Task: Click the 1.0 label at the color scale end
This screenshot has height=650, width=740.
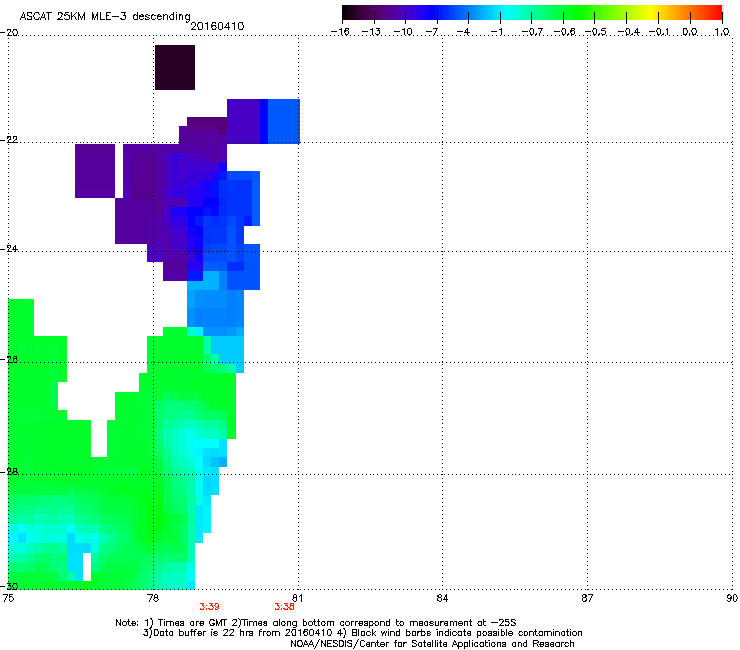Action: (x=722, y=32)
